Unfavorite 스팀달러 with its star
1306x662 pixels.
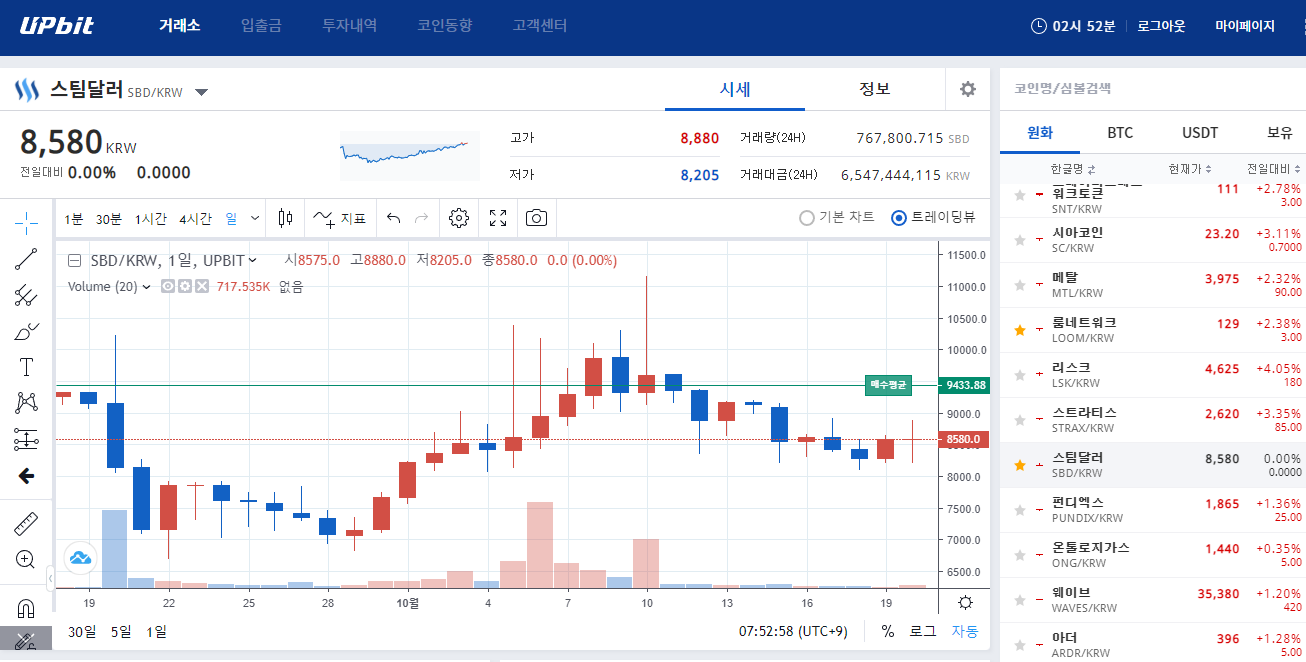pos(1020,465)
